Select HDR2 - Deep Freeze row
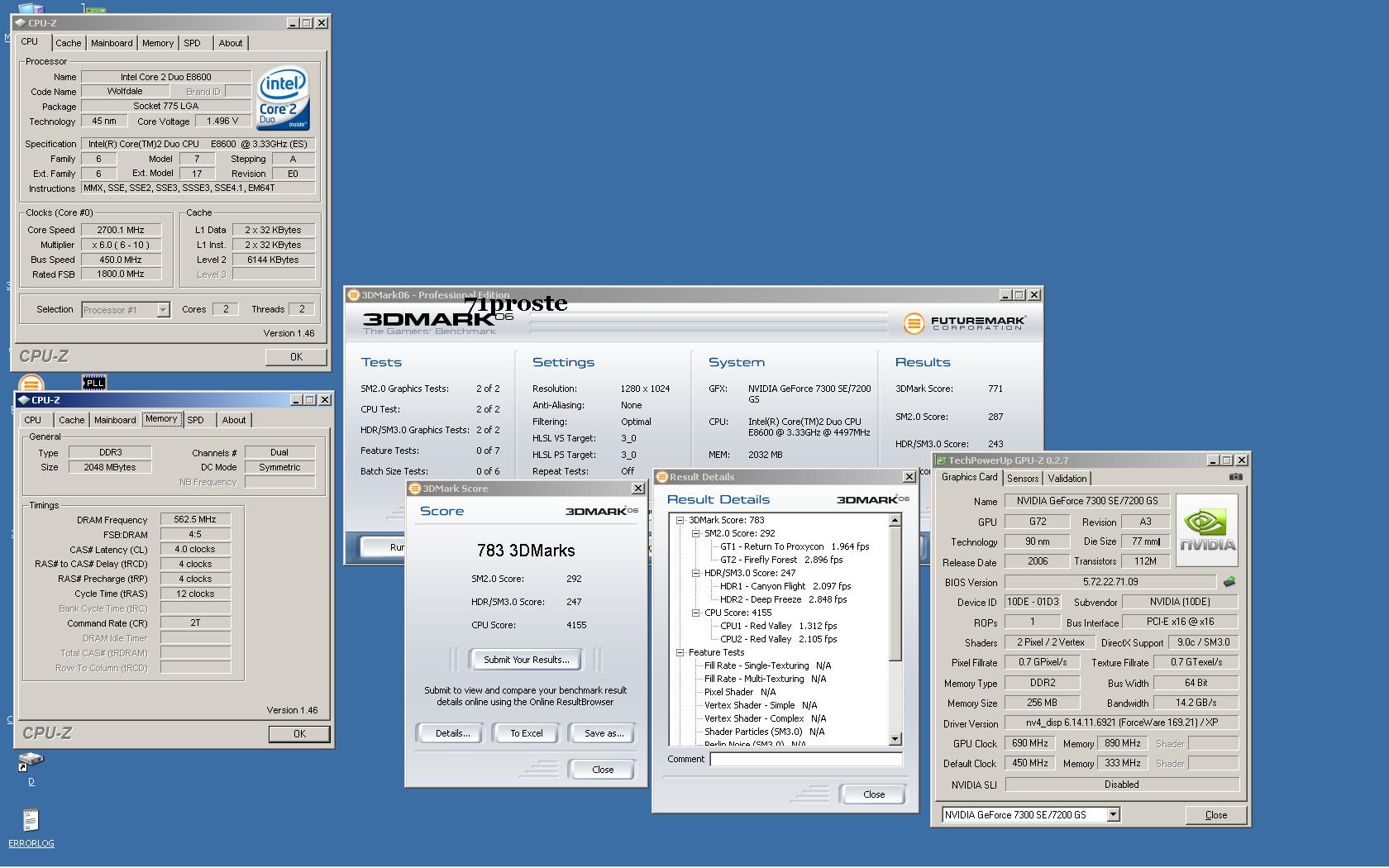The height and width of the screenshot is (868, 1389). click(783, 599)
